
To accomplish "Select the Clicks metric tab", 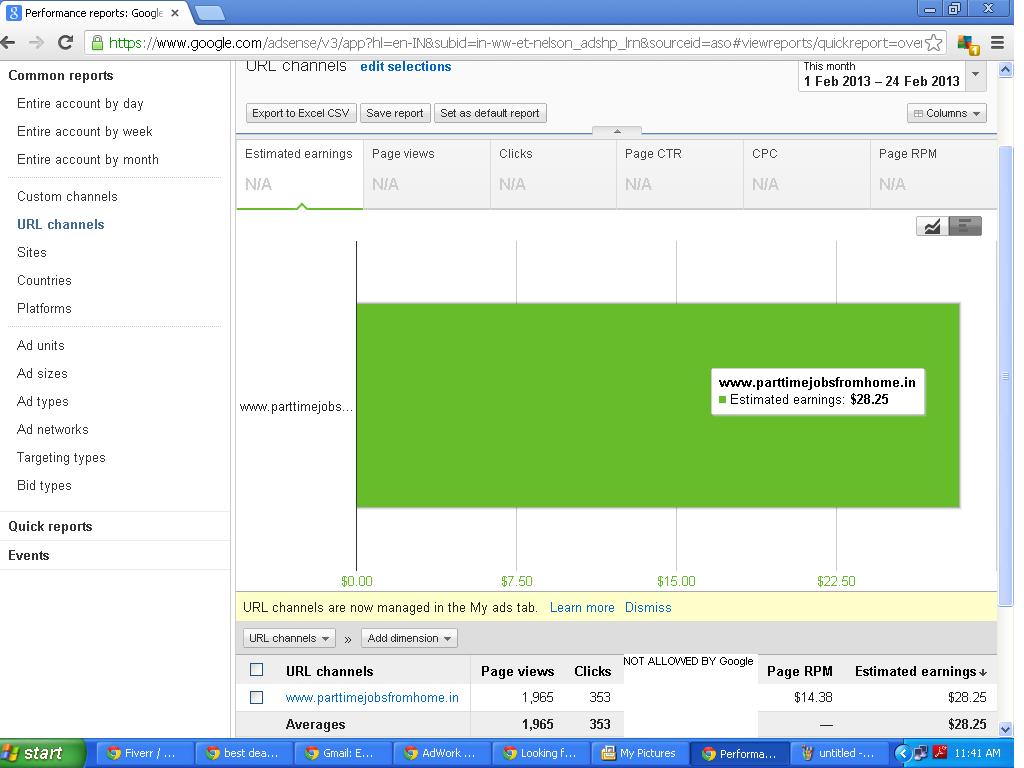I will (553, 174).
